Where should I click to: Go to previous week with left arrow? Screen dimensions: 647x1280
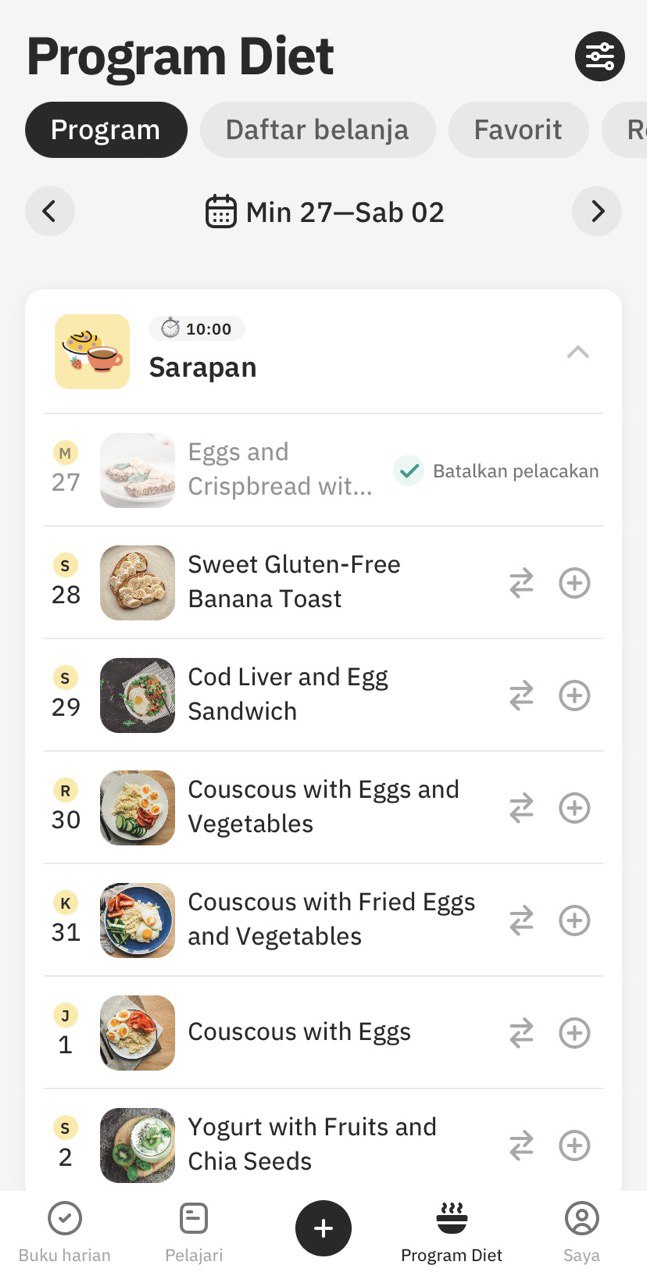click(50, 211)
